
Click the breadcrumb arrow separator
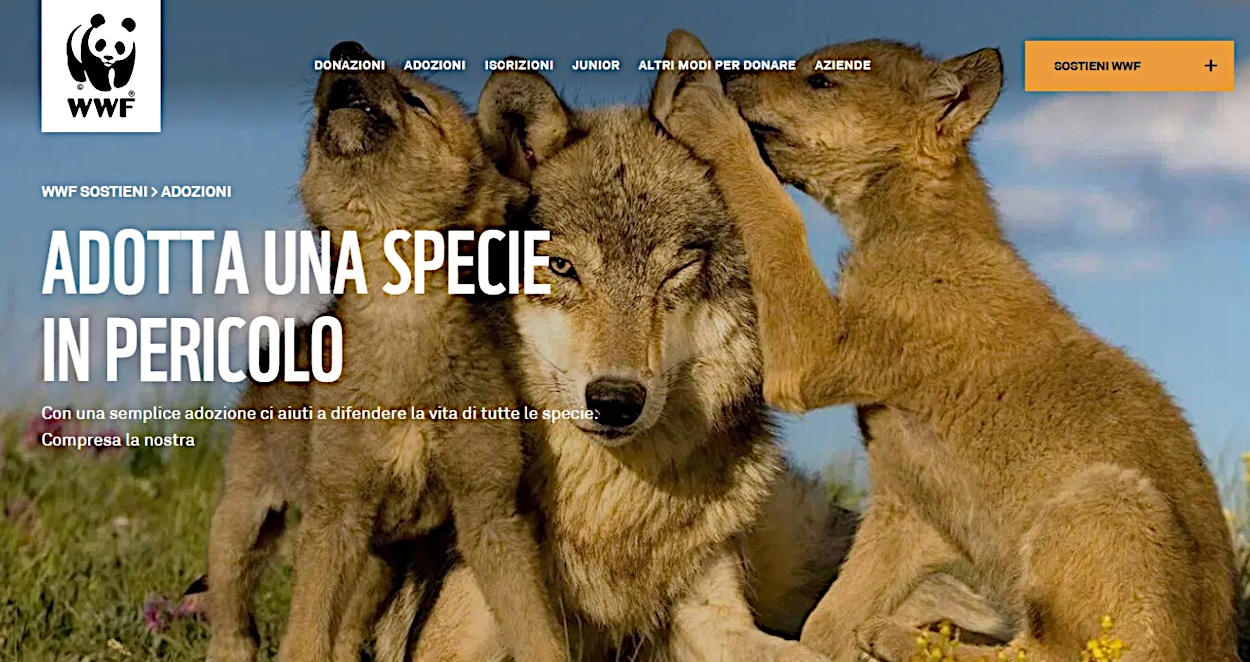[x=154, y=191]
